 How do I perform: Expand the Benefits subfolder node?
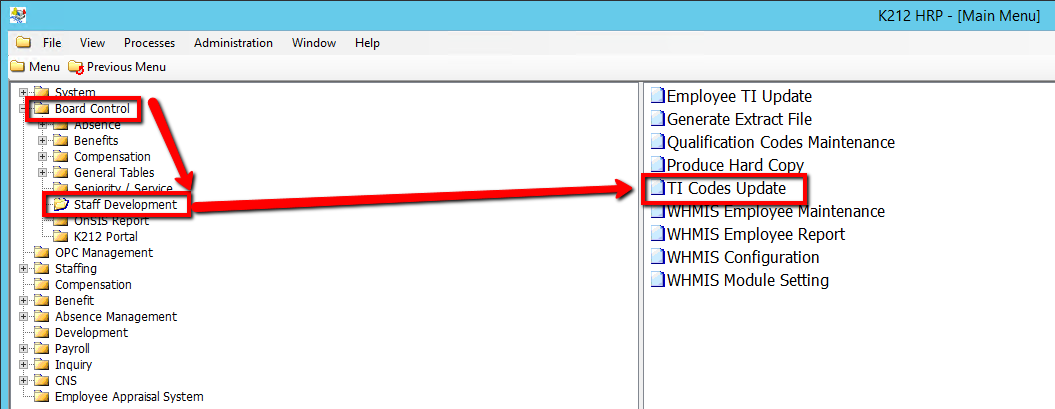tap(42, 141)
